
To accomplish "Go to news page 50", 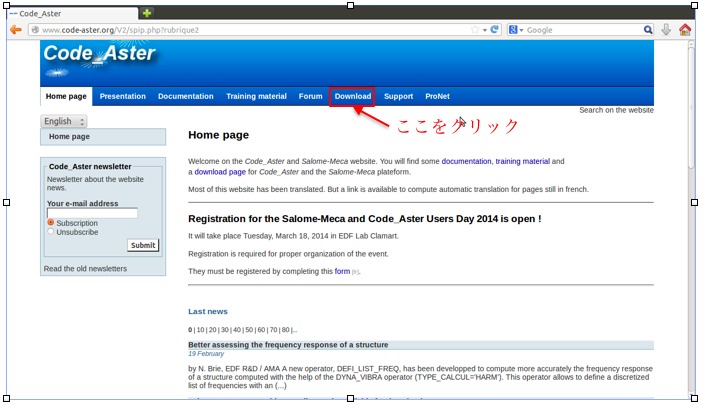I will pyautogui.click(x=249, y=330).
